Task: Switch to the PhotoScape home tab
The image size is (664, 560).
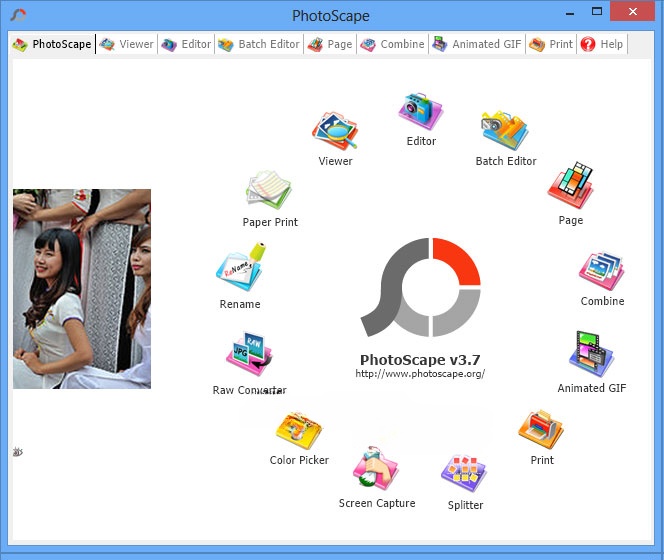Action: click(x=52, y=44)
